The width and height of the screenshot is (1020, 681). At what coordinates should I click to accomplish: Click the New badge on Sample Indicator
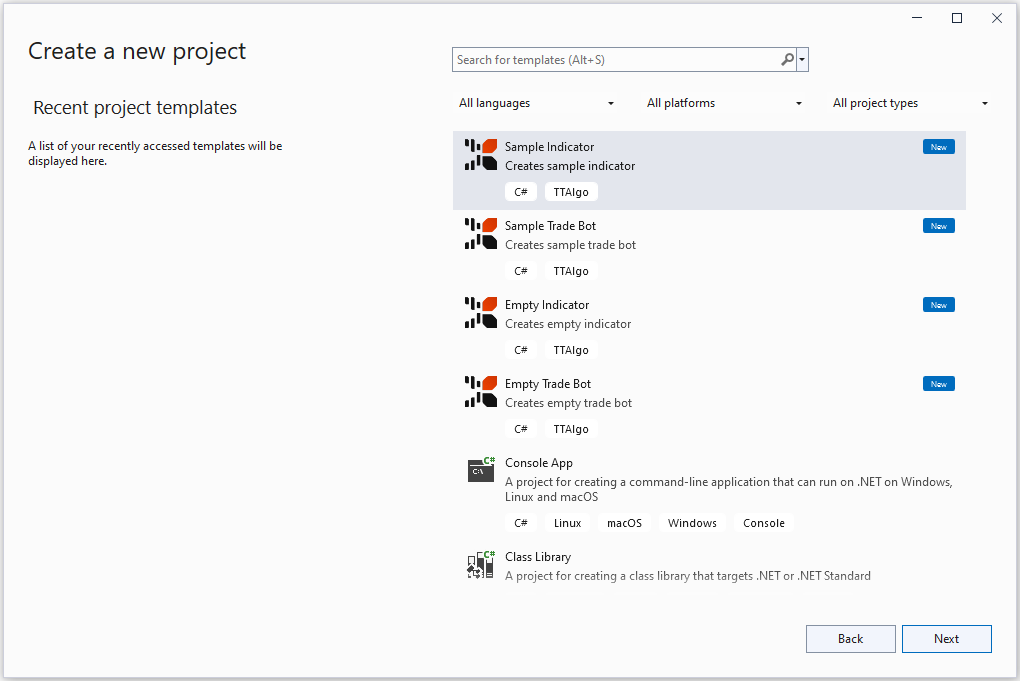click(x=939, y=147)
